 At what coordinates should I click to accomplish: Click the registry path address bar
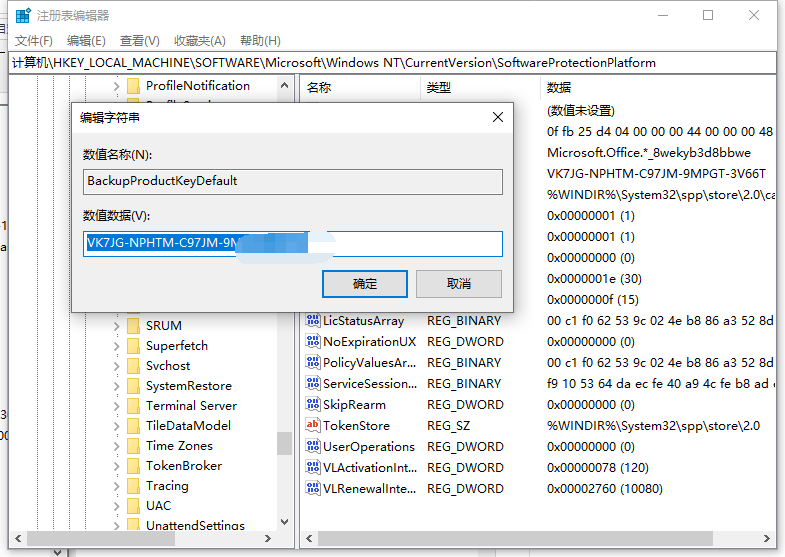tap(392, 63)
